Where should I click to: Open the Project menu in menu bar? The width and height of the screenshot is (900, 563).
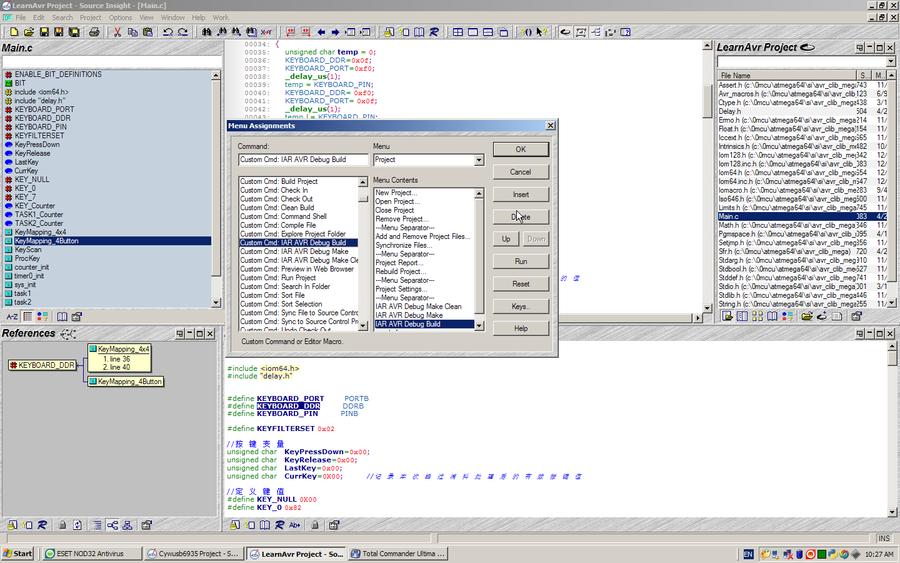tap(90, 17)
